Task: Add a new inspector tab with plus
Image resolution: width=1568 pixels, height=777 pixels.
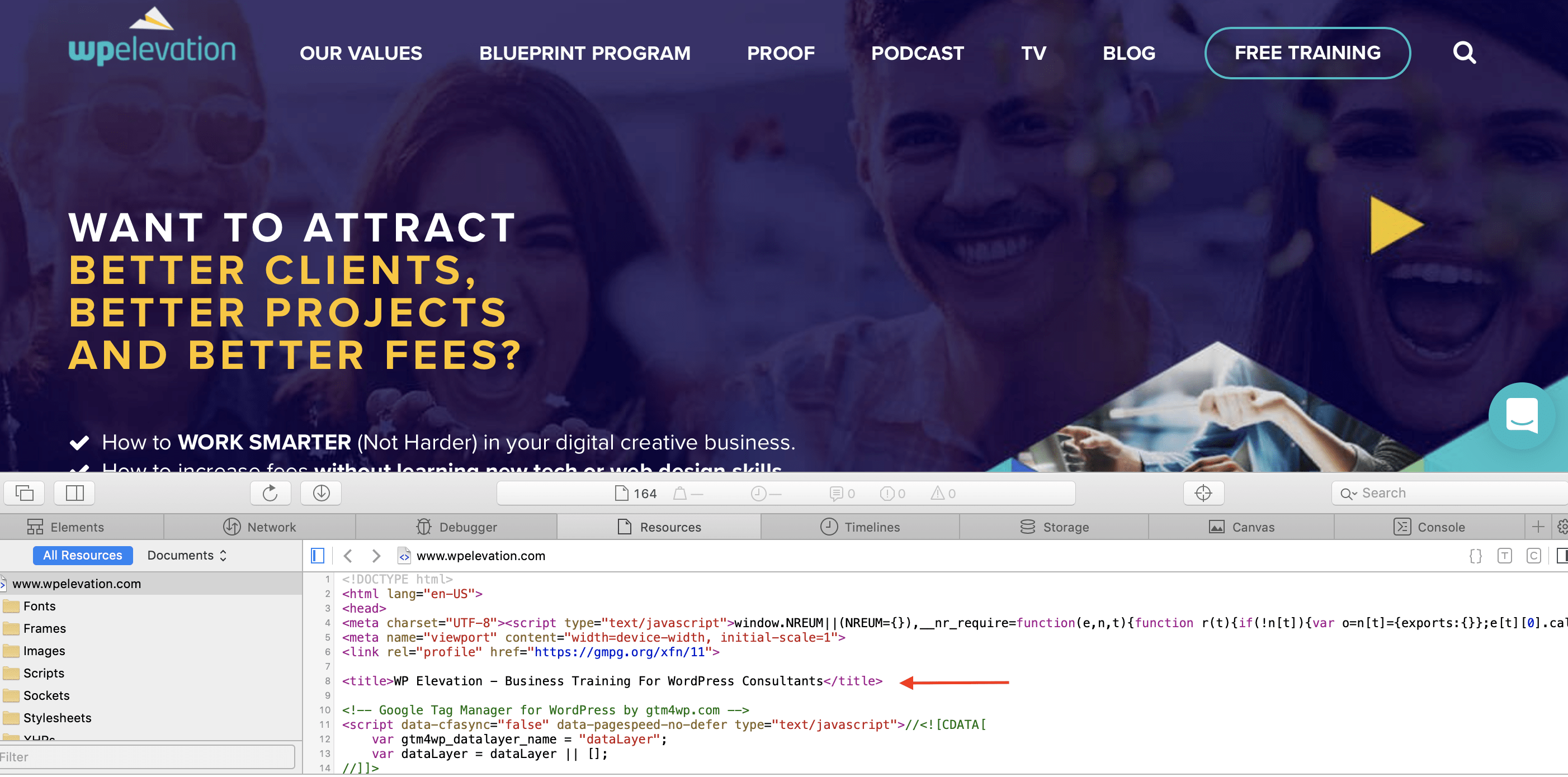Action: coord(1538,527)
